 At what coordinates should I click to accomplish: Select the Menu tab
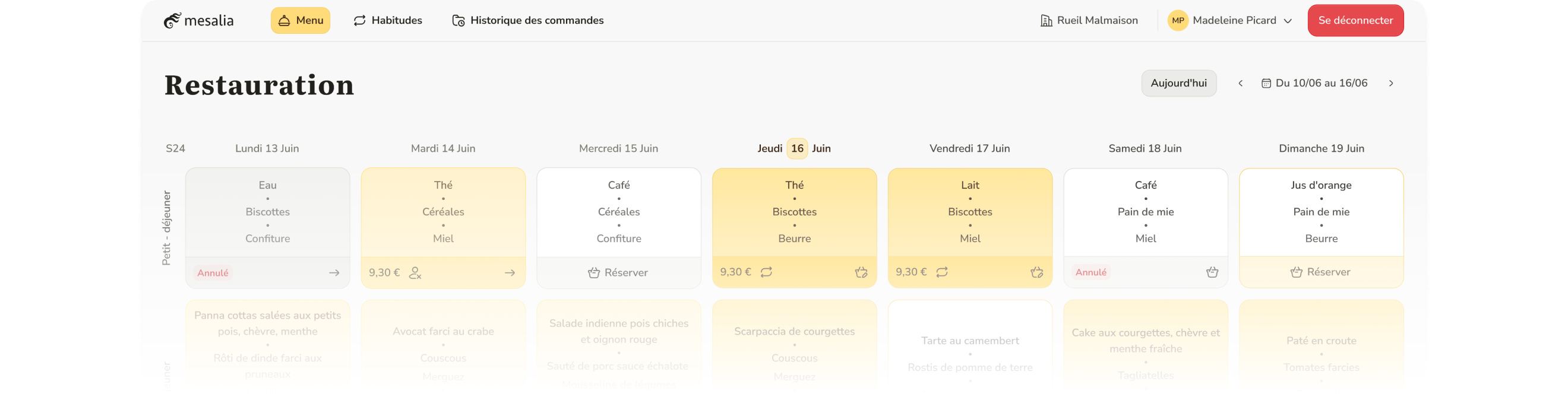(301, 21)
